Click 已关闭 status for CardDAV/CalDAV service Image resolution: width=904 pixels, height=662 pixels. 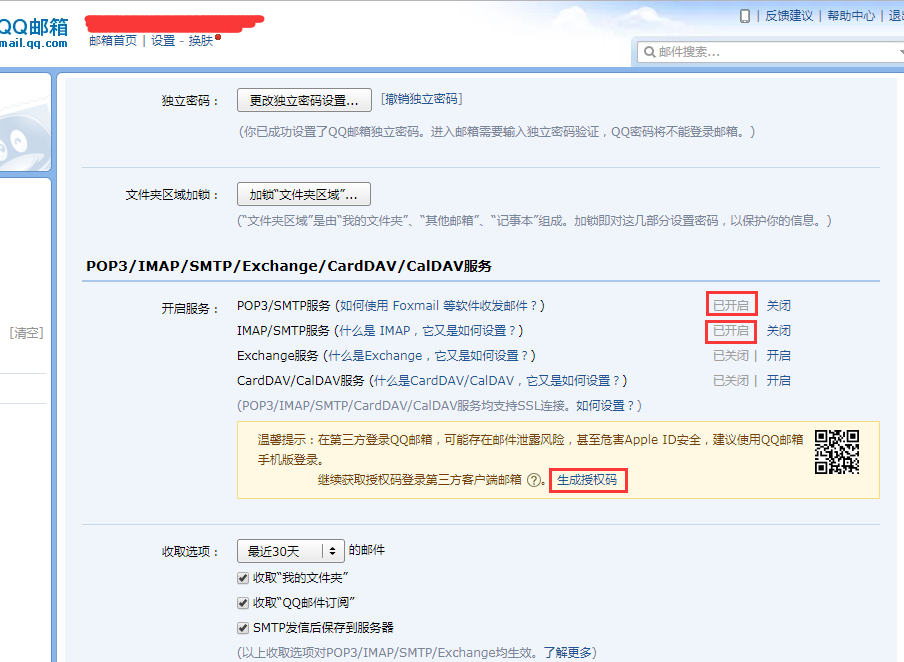click(x=731, y=381)
